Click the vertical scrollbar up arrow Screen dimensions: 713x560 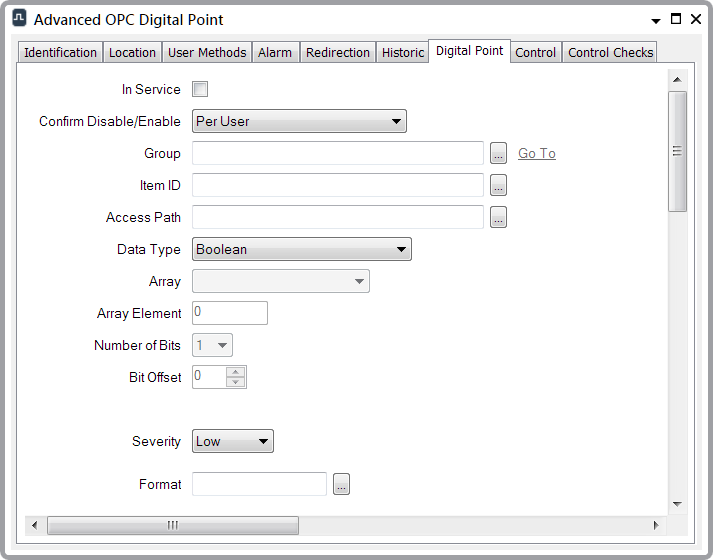pos(677,80)
